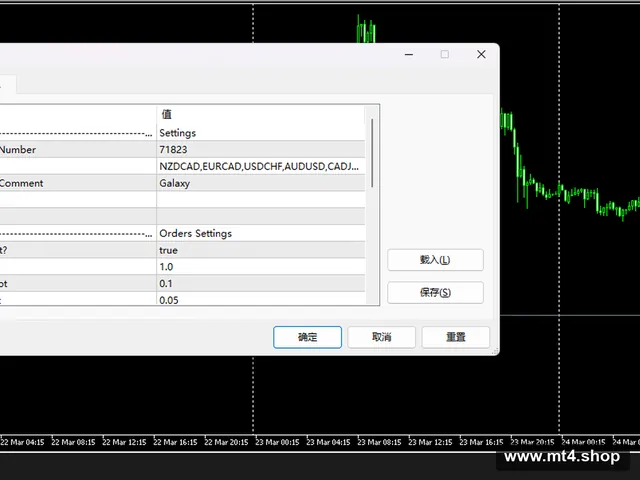Select the value 71823 cell
Screen dimensions: 640x480
click(x=260, y=149)
